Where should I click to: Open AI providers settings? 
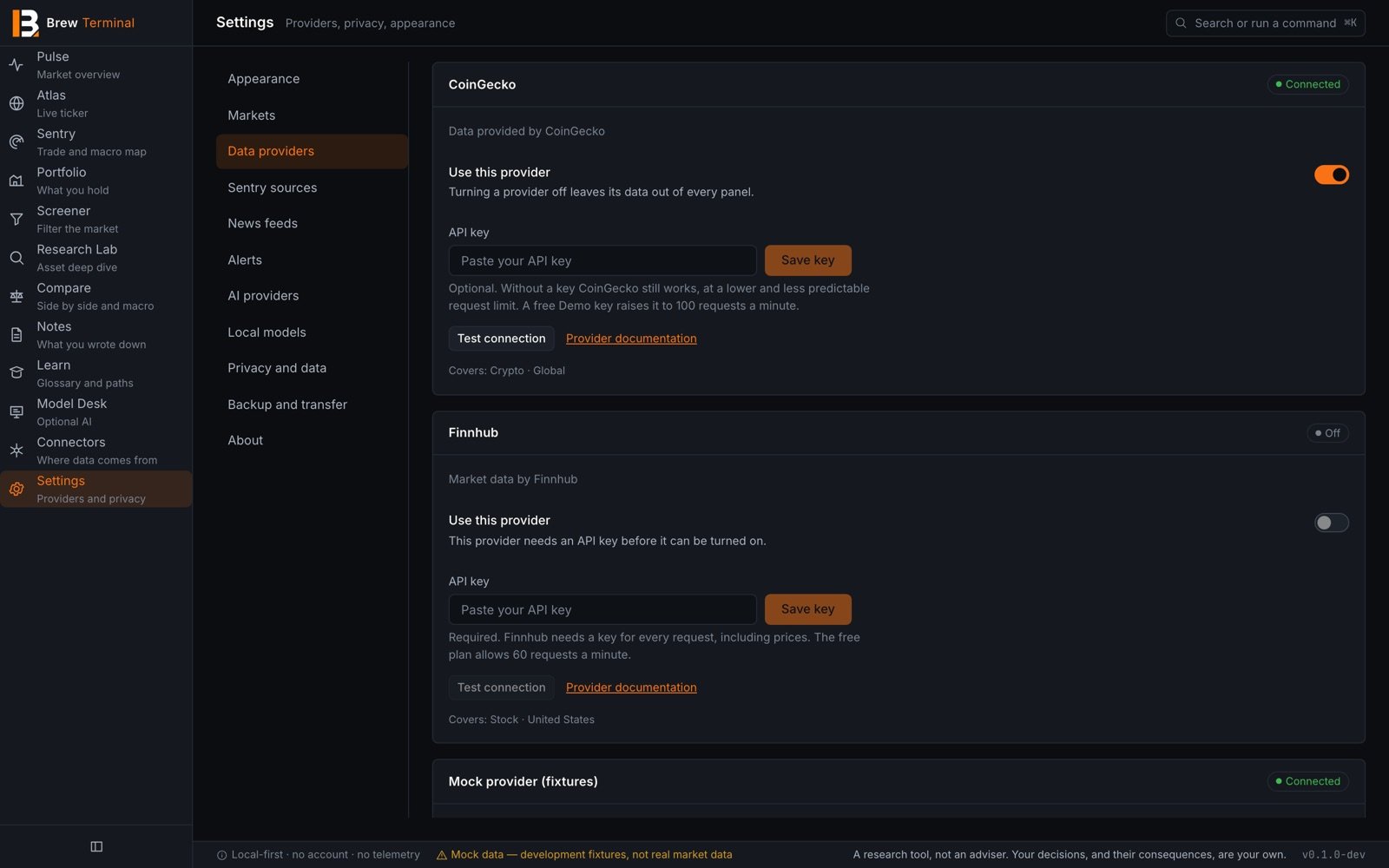pyautogui.click(x=312, y=296)
